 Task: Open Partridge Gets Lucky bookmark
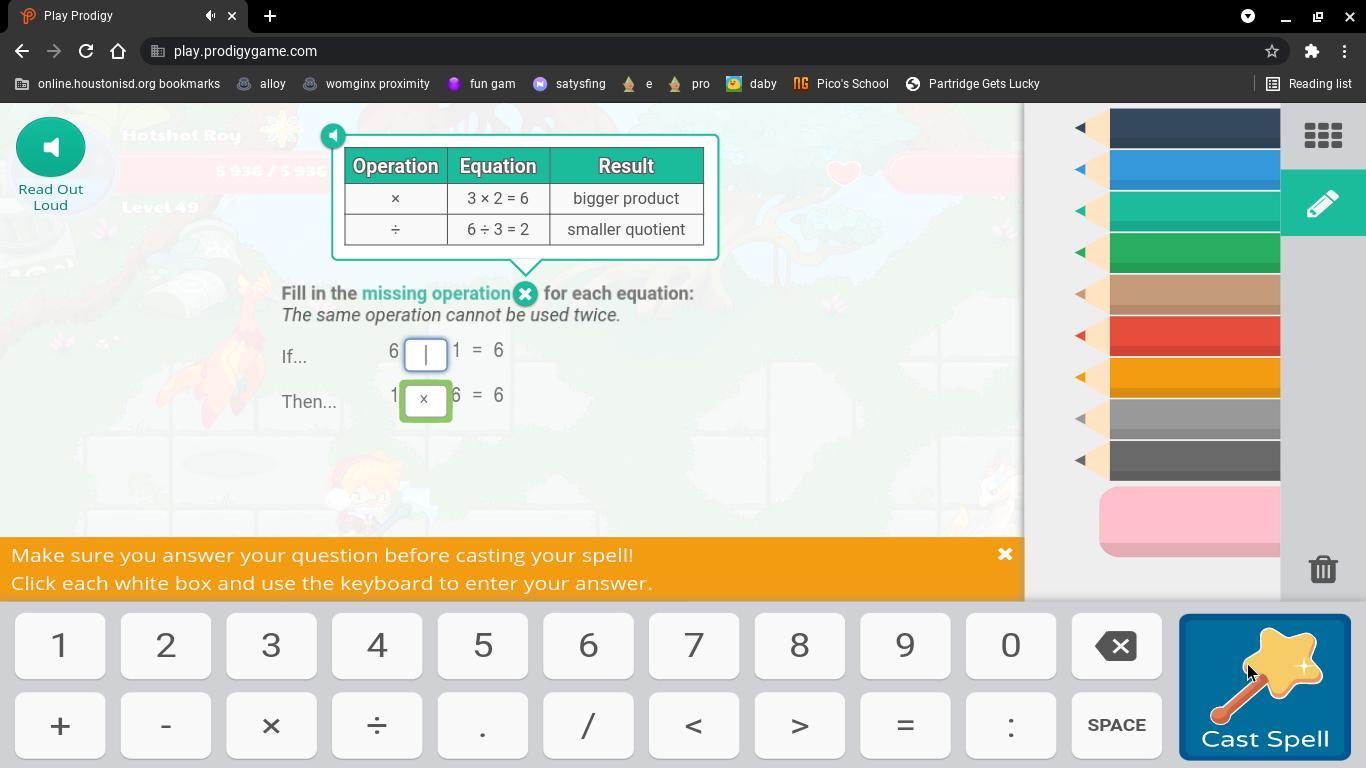click(973, 84)
